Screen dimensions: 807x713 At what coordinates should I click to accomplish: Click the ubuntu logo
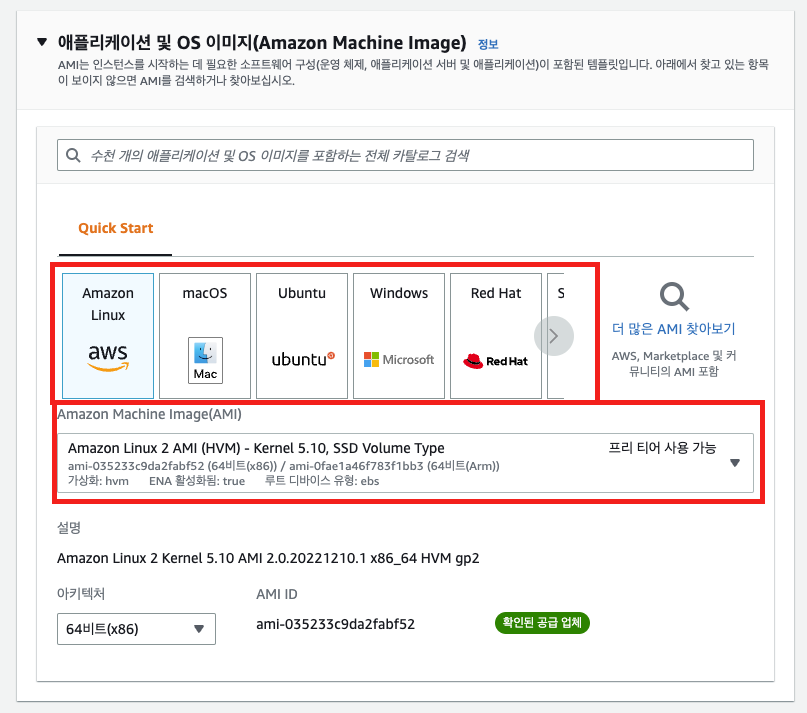click(x=303, y=359)
